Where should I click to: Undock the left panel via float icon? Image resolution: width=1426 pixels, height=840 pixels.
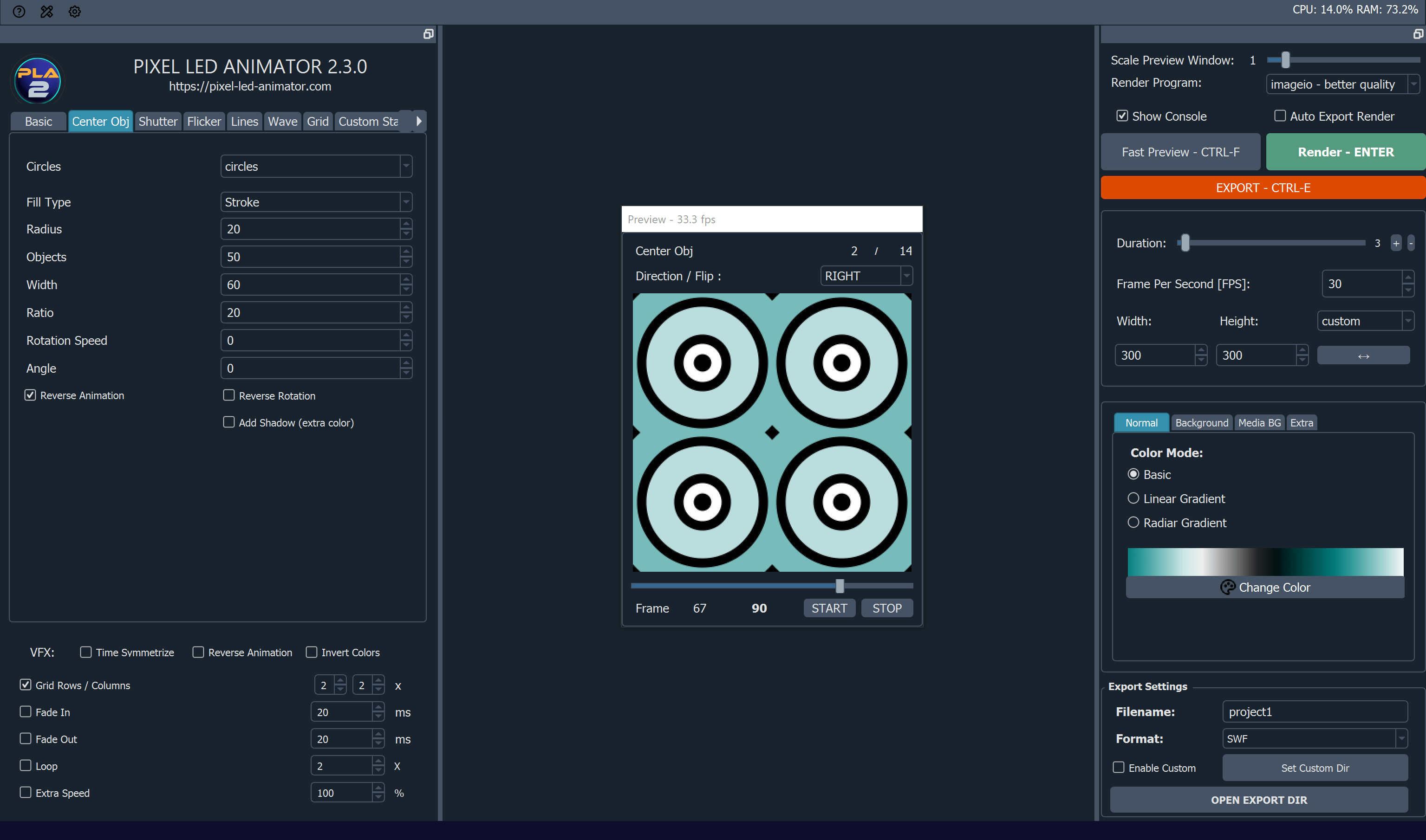coord(428,34)
